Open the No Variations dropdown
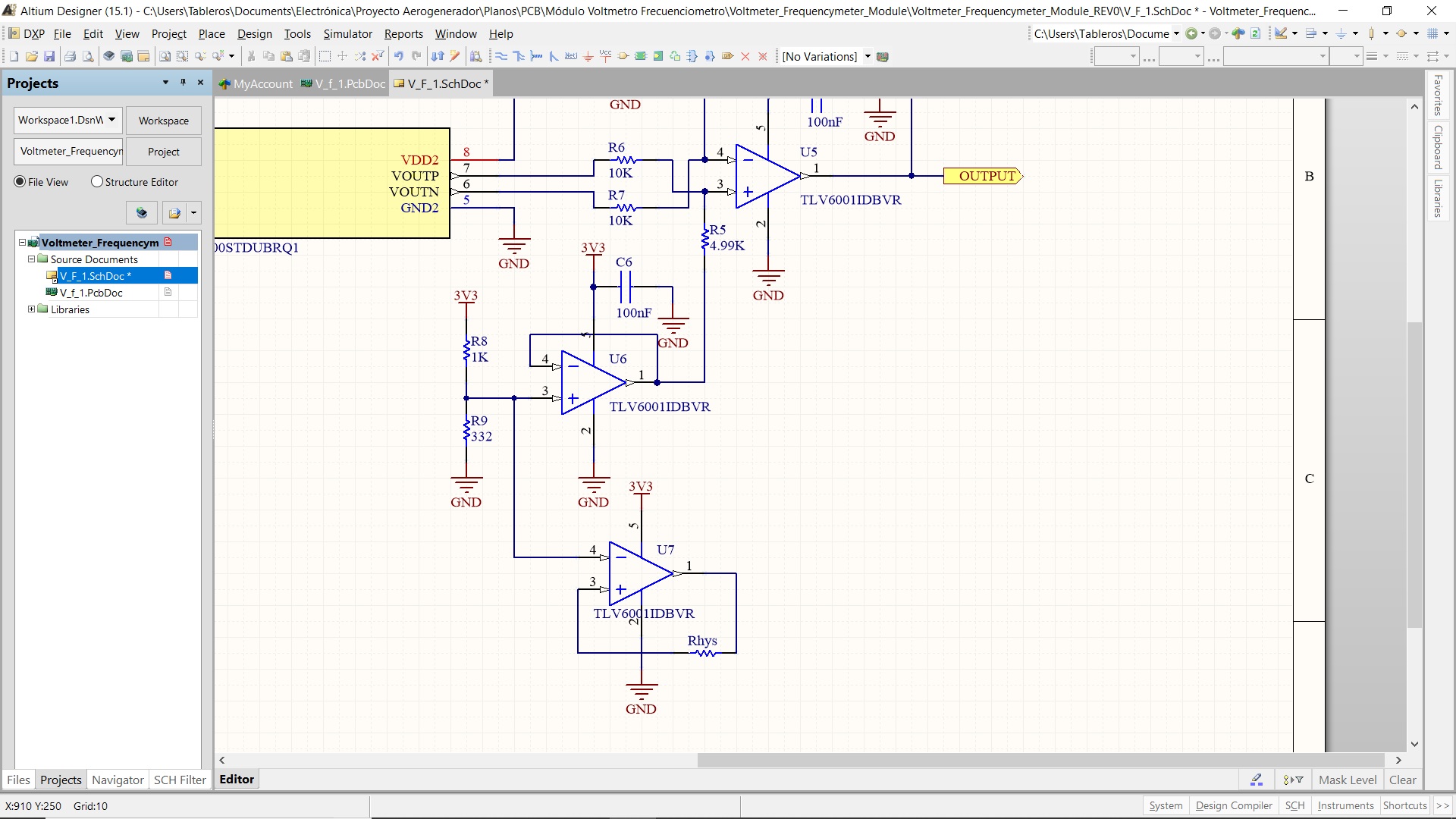This screenshot has height=819, width=1456. coord(868,56)
